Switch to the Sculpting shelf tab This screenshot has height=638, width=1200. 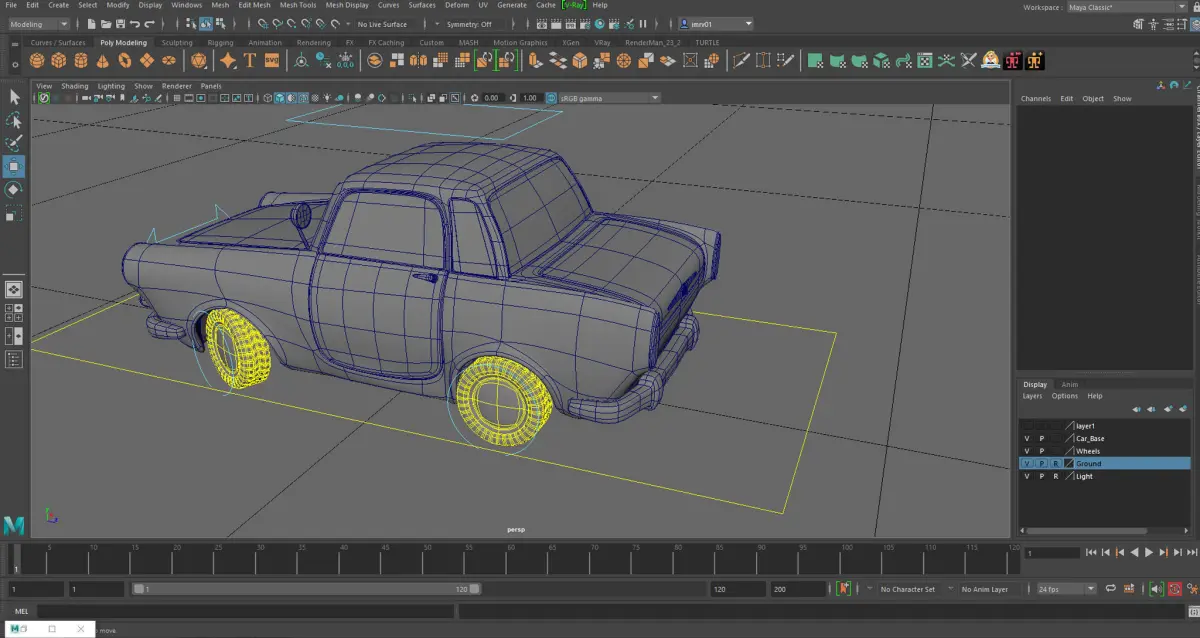click(177, 43)
